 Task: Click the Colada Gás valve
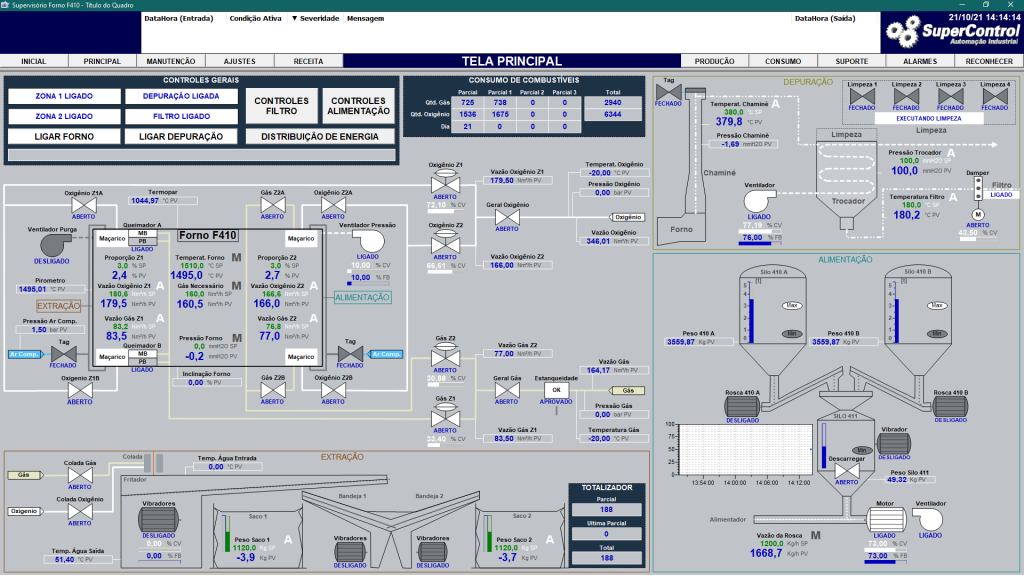(80, 475)
